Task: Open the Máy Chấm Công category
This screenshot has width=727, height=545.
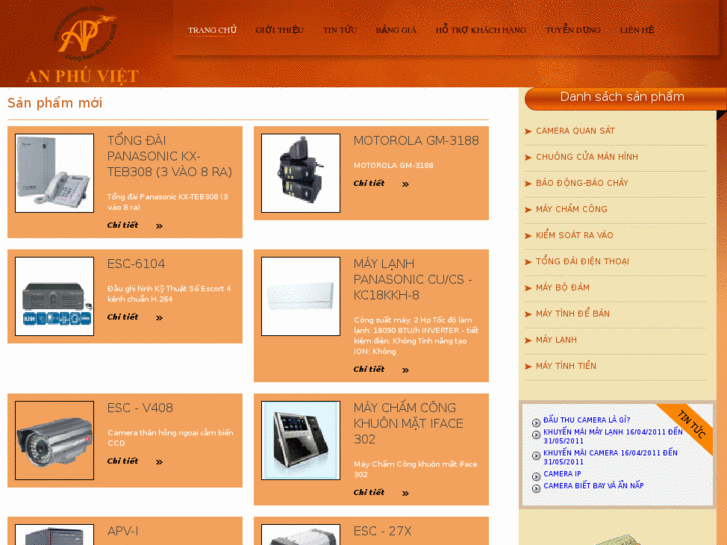Action: (x=571, y=209)
